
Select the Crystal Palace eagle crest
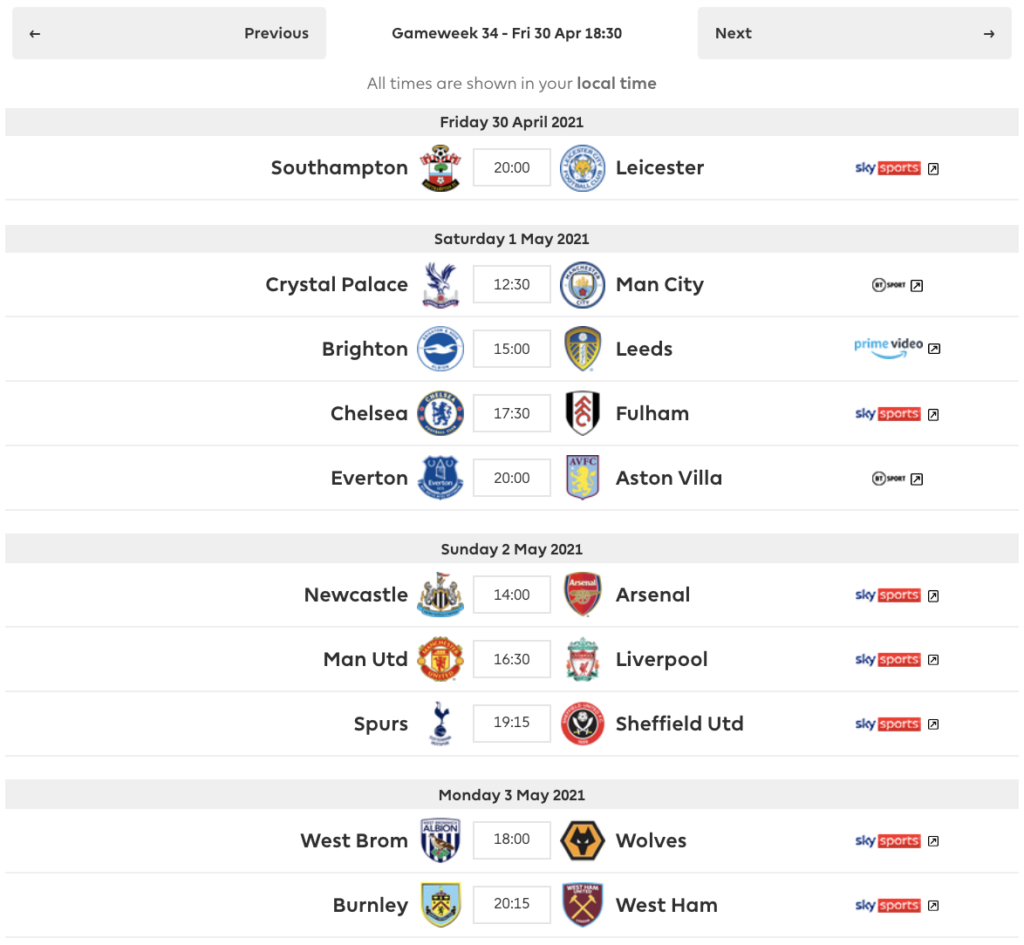click(x=440, y=285)
